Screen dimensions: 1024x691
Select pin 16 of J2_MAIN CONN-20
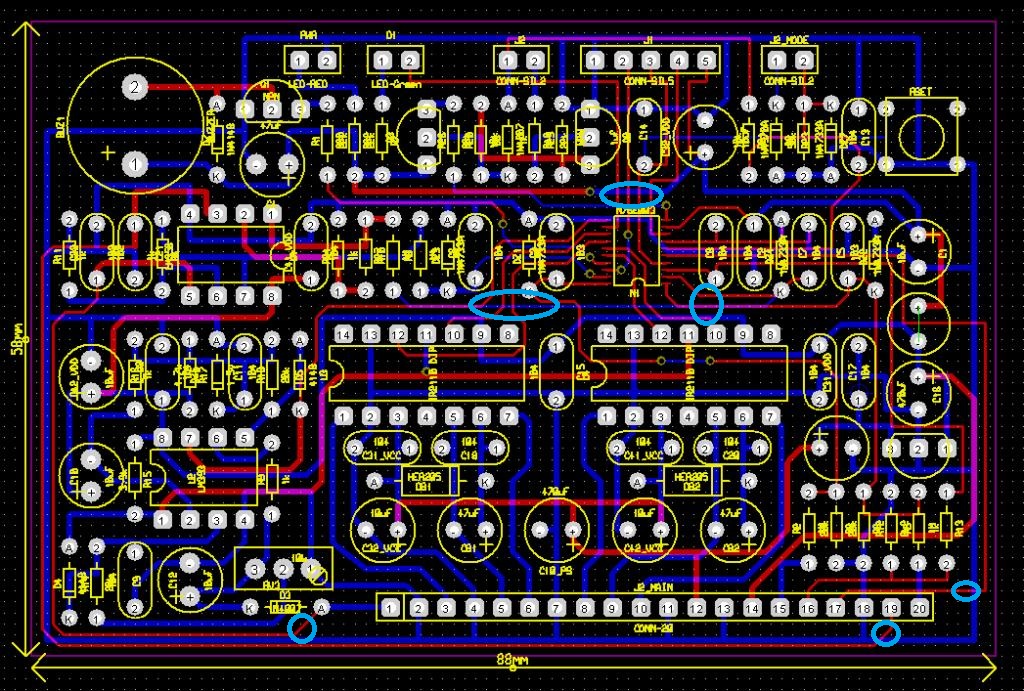(807, 609)
